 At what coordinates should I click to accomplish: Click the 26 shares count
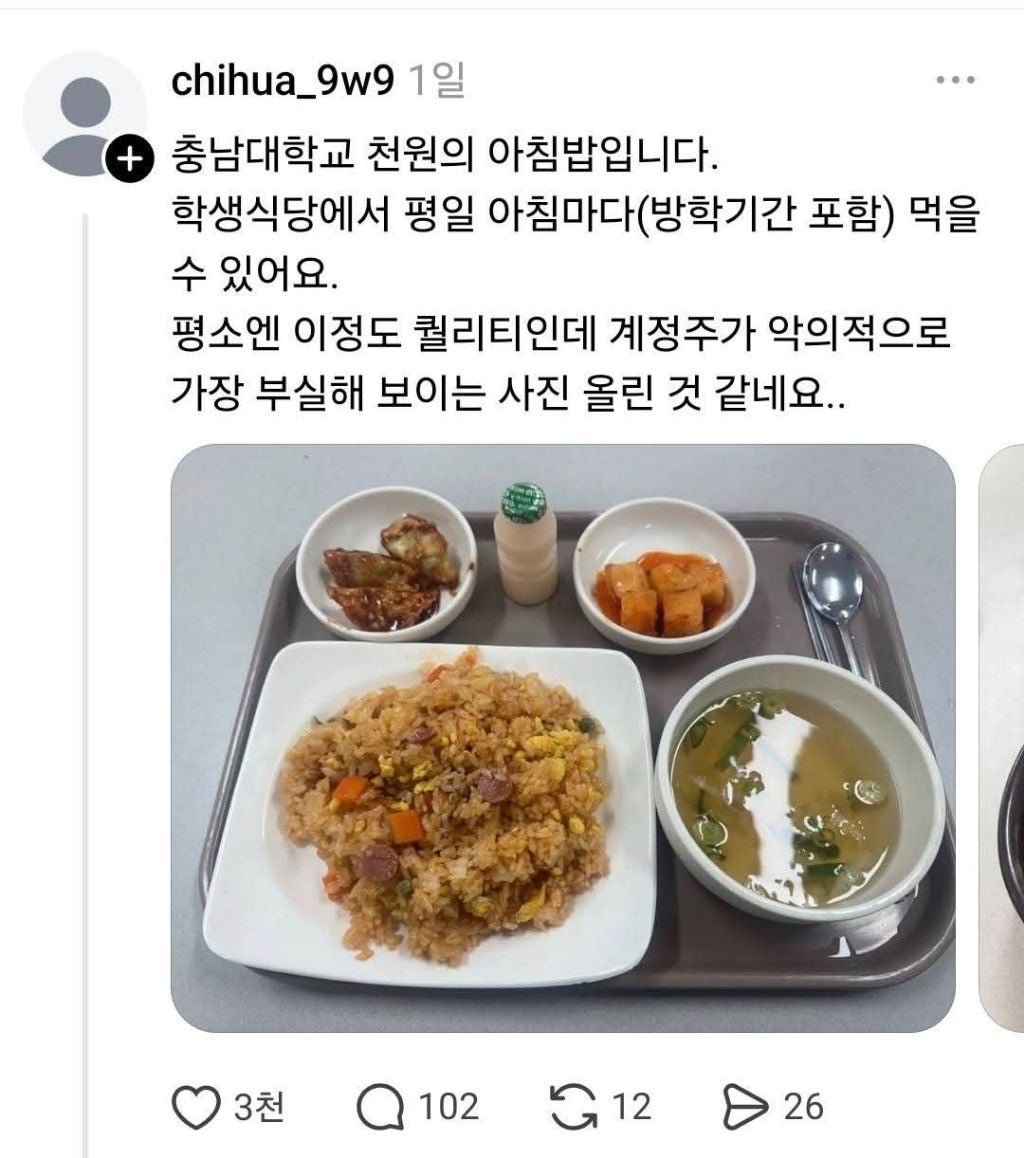(803, 1107)
